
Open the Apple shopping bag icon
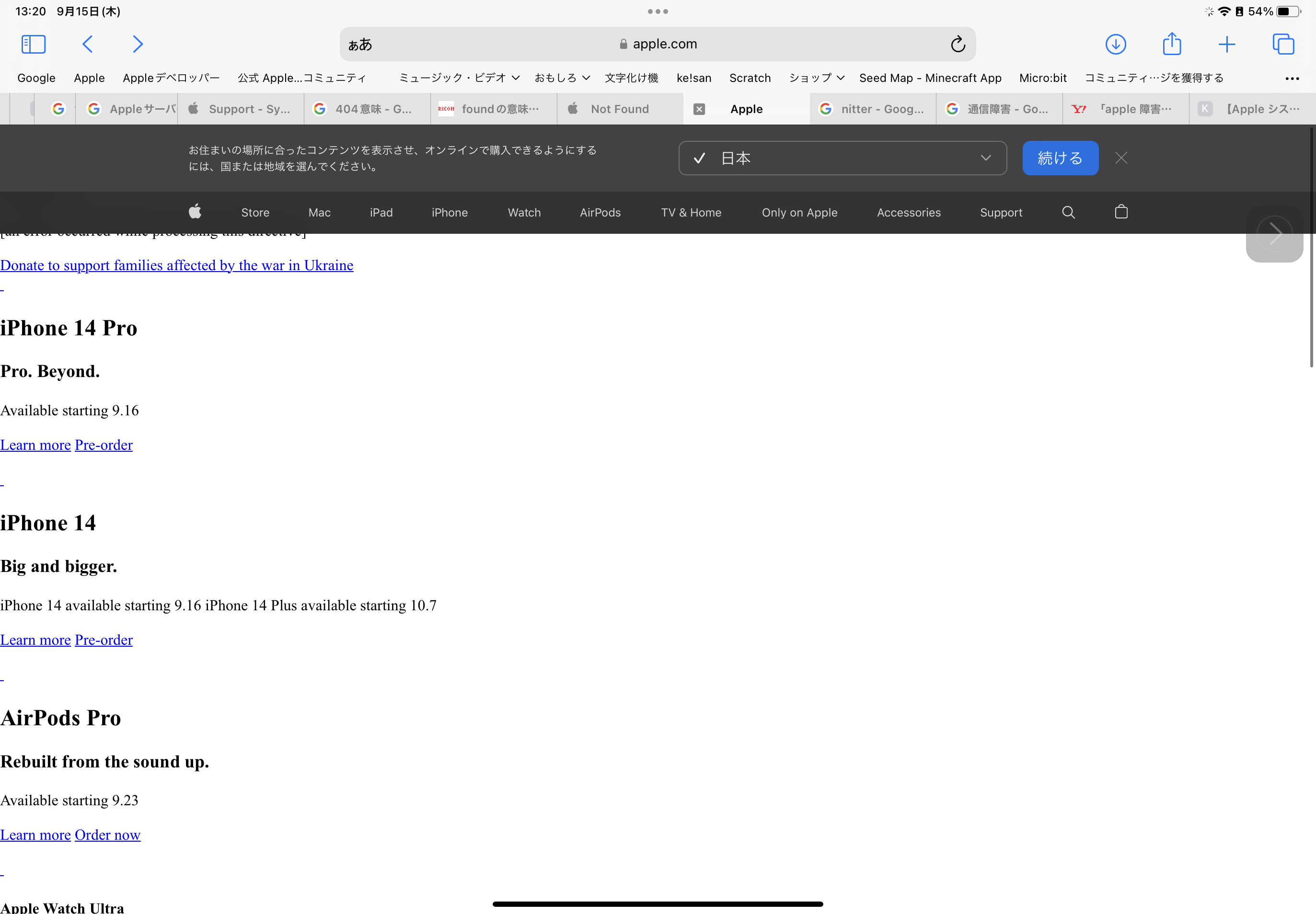pos(1120,213)
